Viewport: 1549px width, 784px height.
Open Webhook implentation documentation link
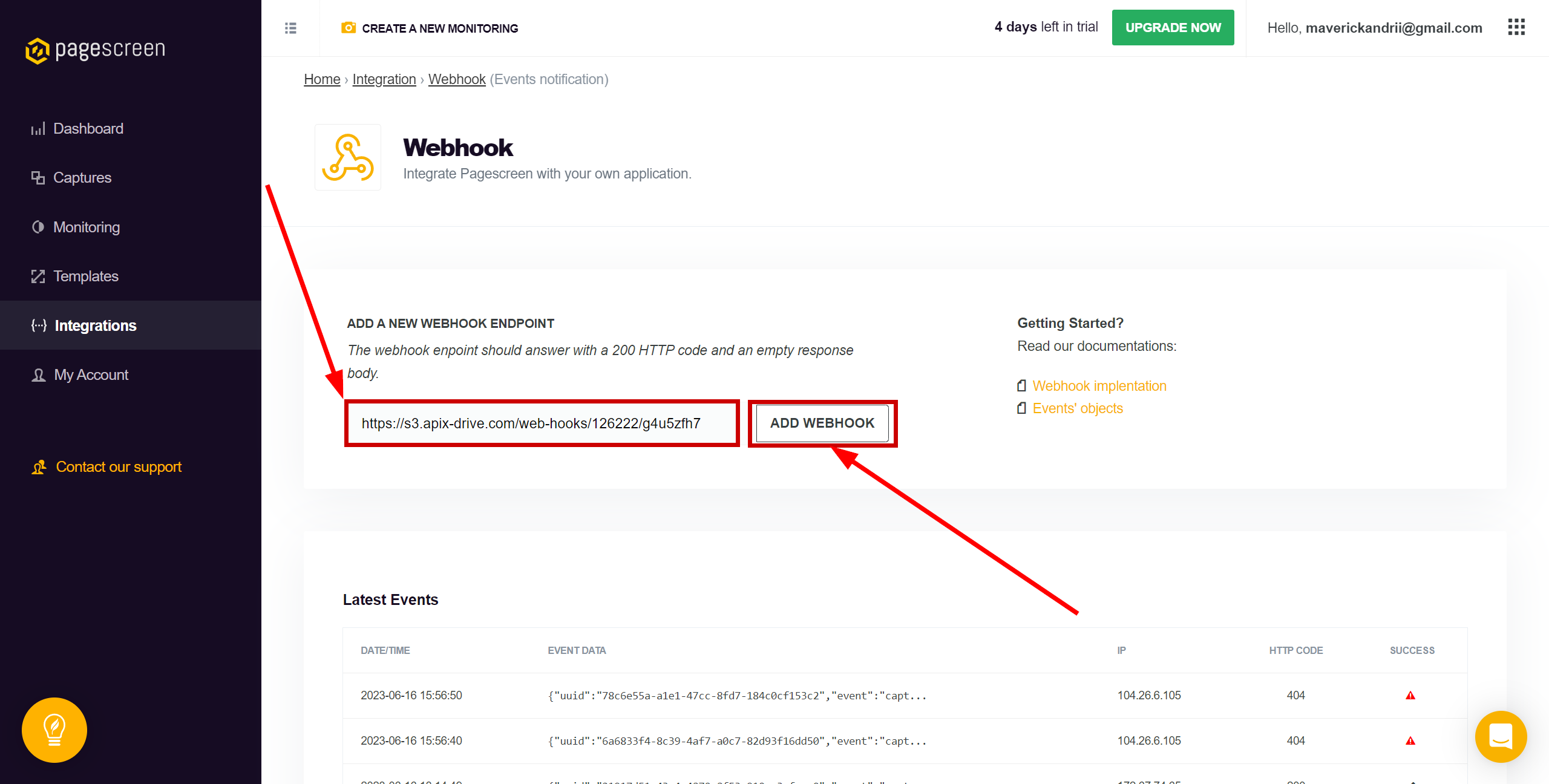point(1099,386)
